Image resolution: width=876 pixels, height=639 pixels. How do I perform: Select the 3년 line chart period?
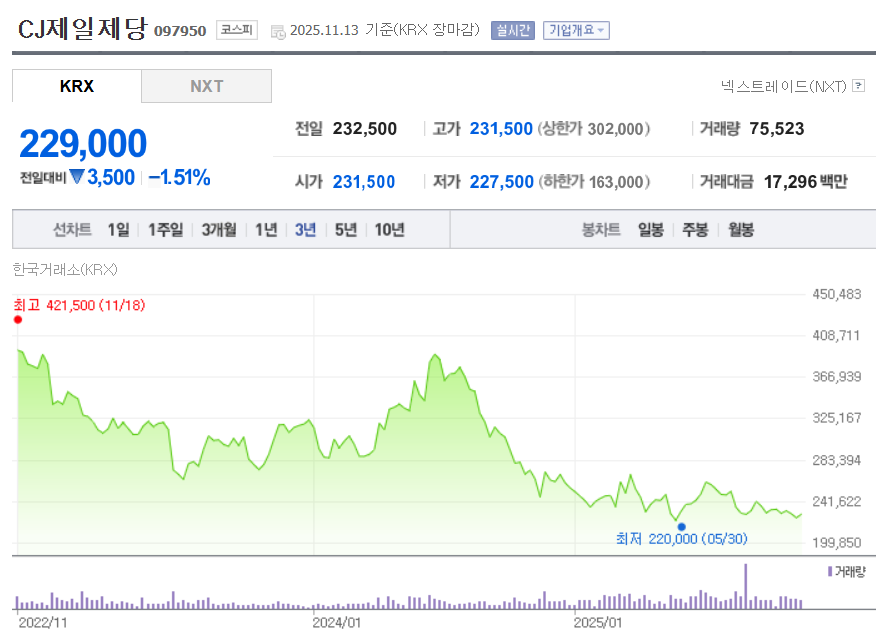coord(306,230)
